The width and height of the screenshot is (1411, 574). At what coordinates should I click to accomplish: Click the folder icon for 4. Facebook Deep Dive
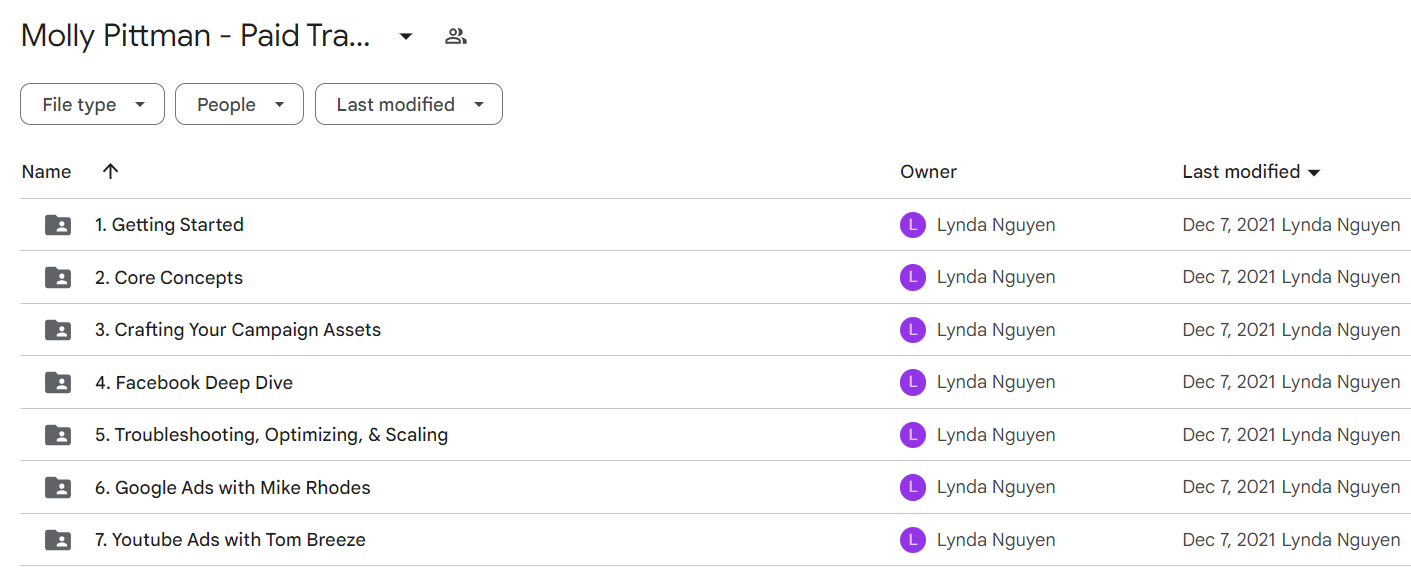click(59, 382)
